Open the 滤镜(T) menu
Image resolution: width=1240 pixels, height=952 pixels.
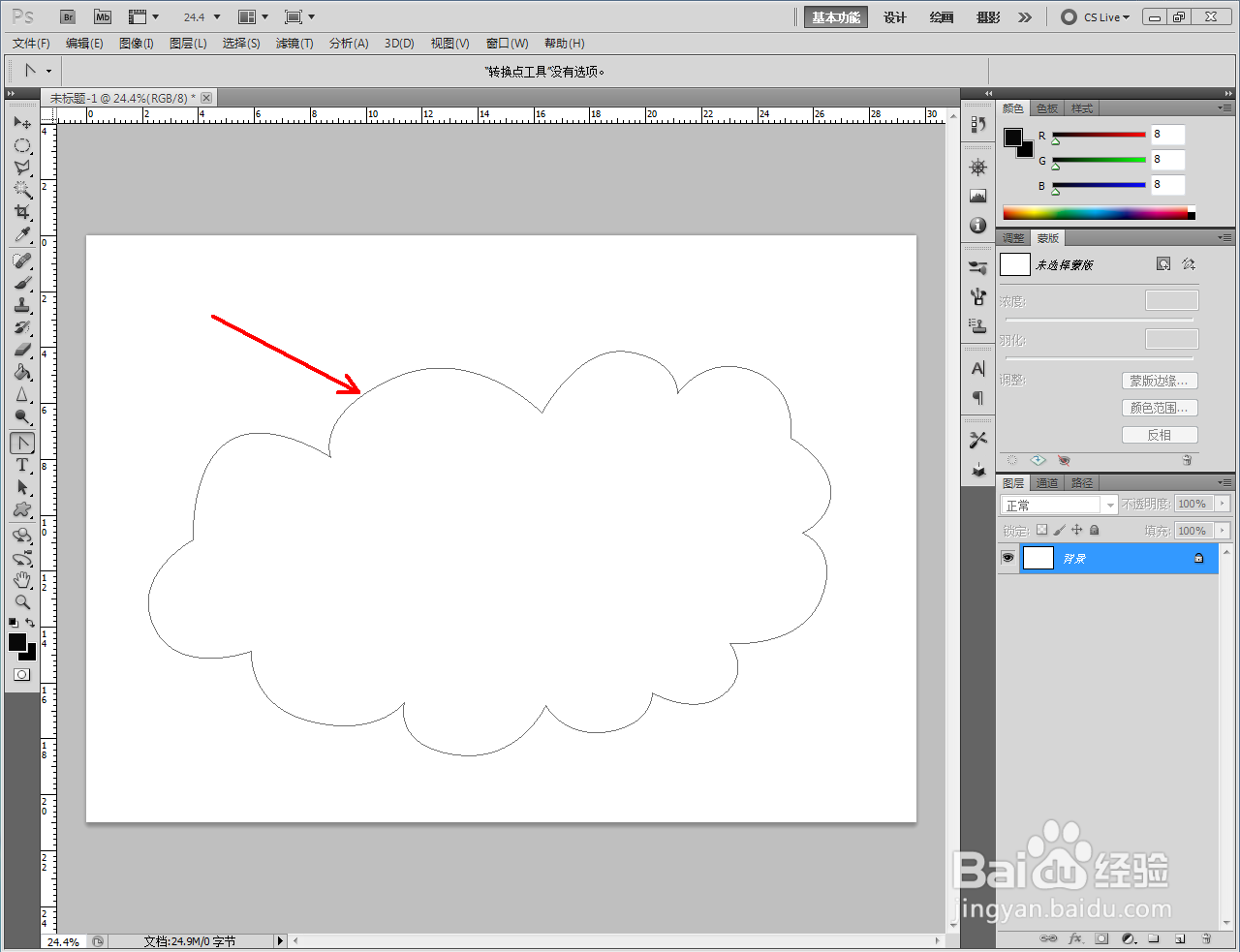[x=294, y=44]
